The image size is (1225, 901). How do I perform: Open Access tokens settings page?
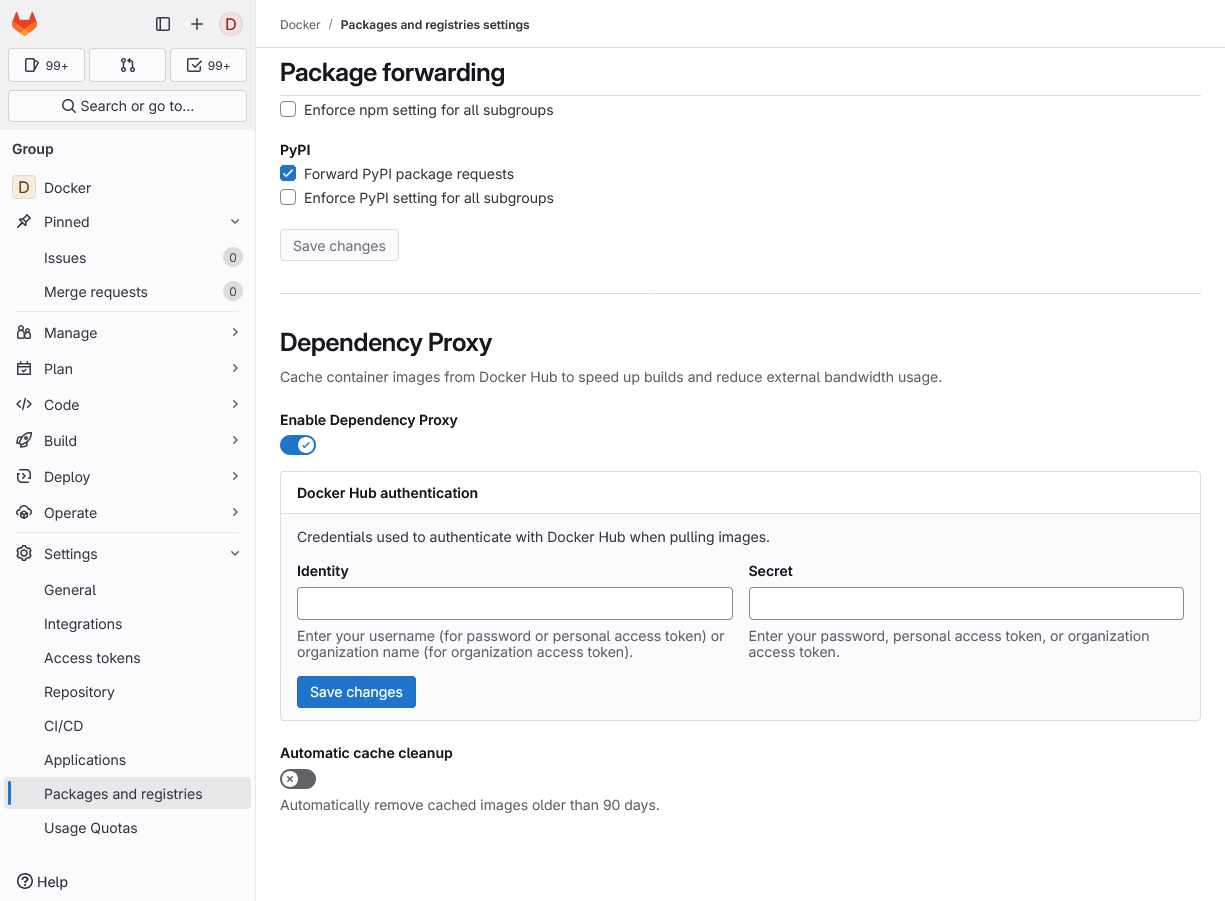click(92, 658)
